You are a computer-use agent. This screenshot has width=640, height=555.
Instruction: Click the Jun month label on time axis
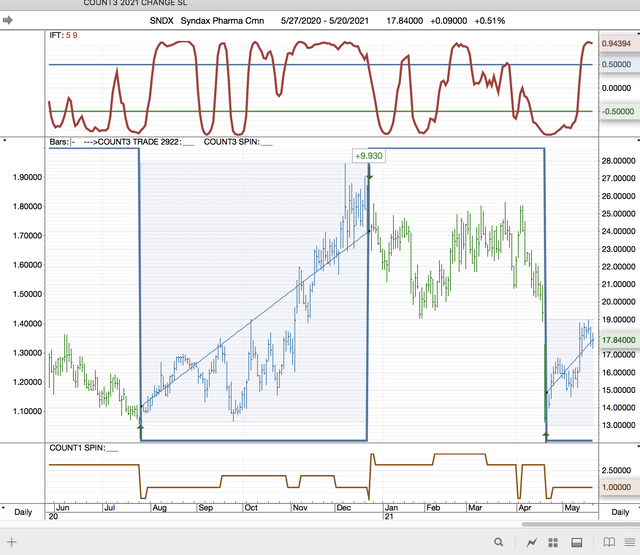pyautogui.click(x=62, y=508)
